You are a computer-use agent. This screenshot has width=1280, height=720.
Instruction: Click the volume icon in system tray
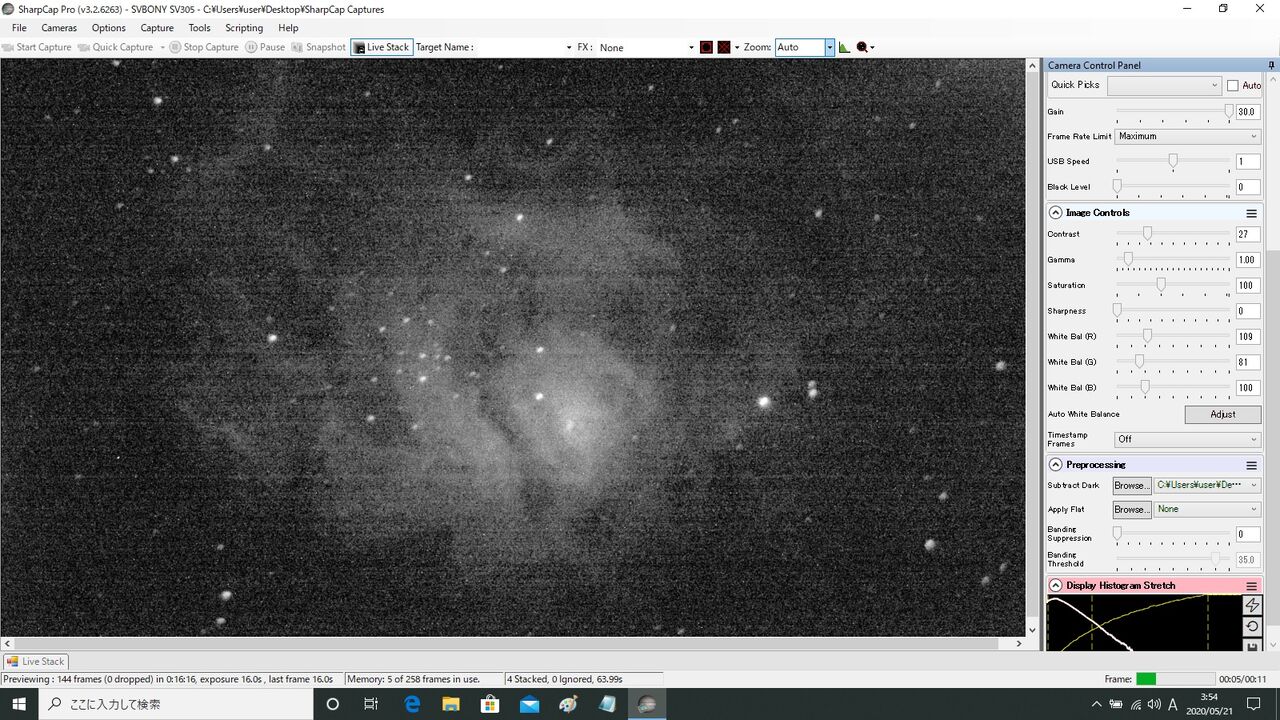1154,704
